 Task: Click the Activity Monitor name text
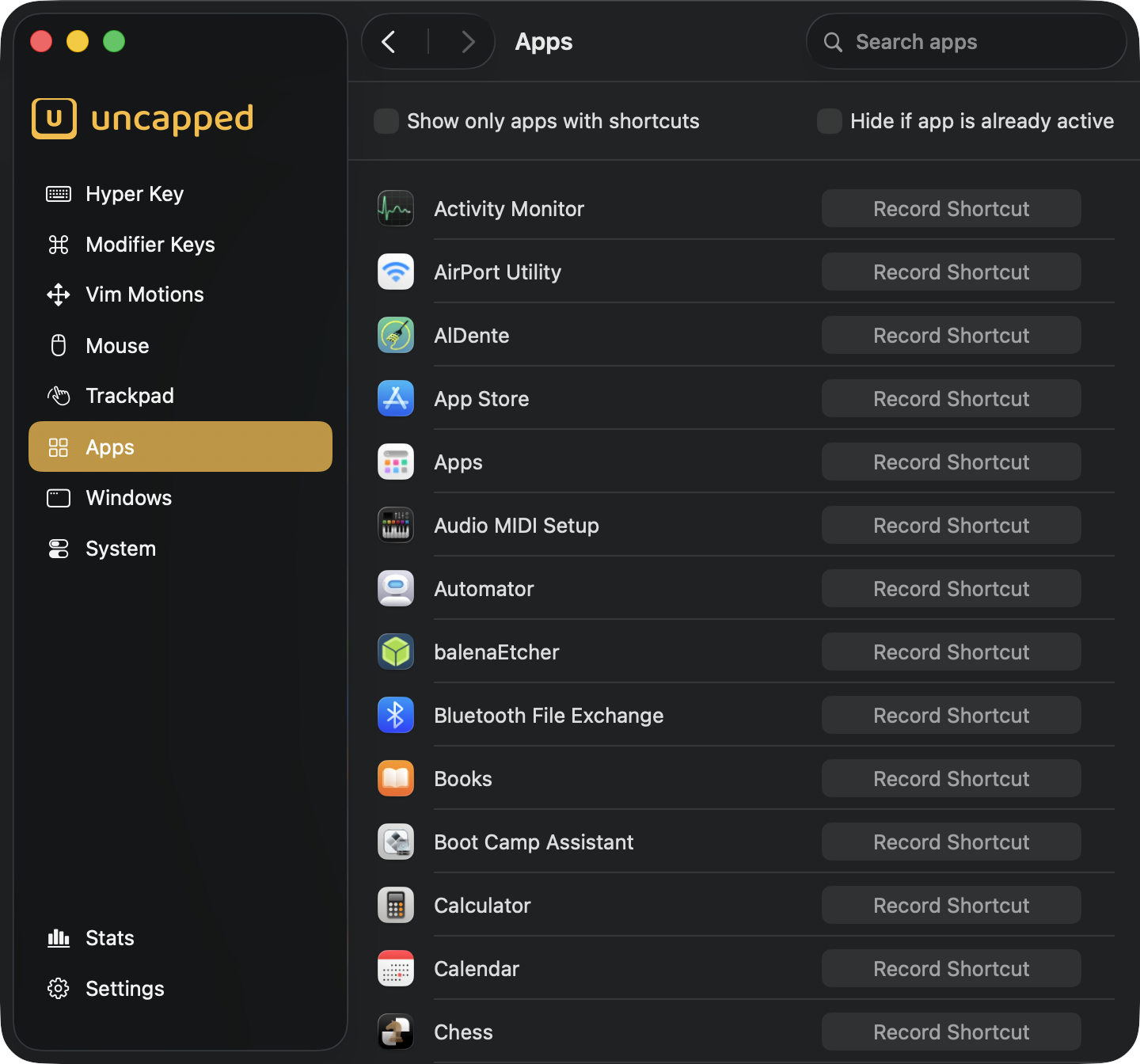click(x=509, y=209)
